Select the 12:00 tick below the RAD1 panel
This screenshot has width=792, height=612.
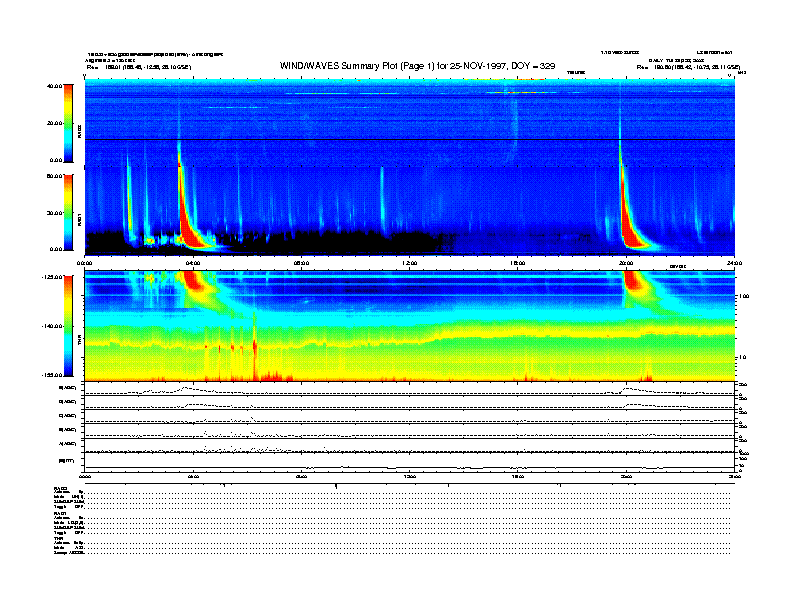[x=410, y=263]
